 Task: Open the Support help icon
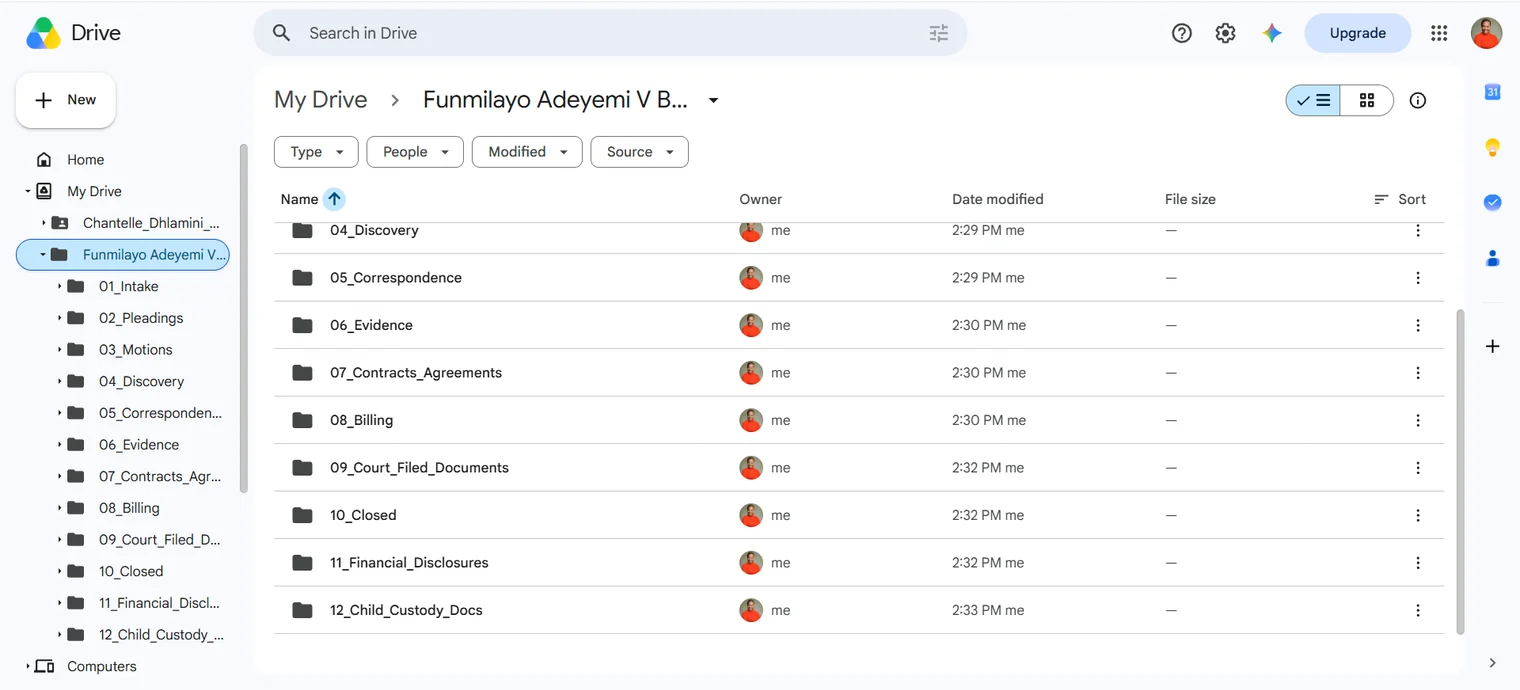click(1182, 33)
